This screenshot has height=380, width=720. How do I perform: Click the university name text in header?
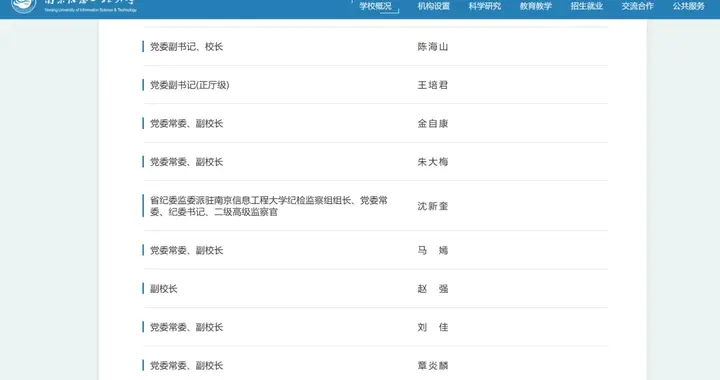coord(90,5)
